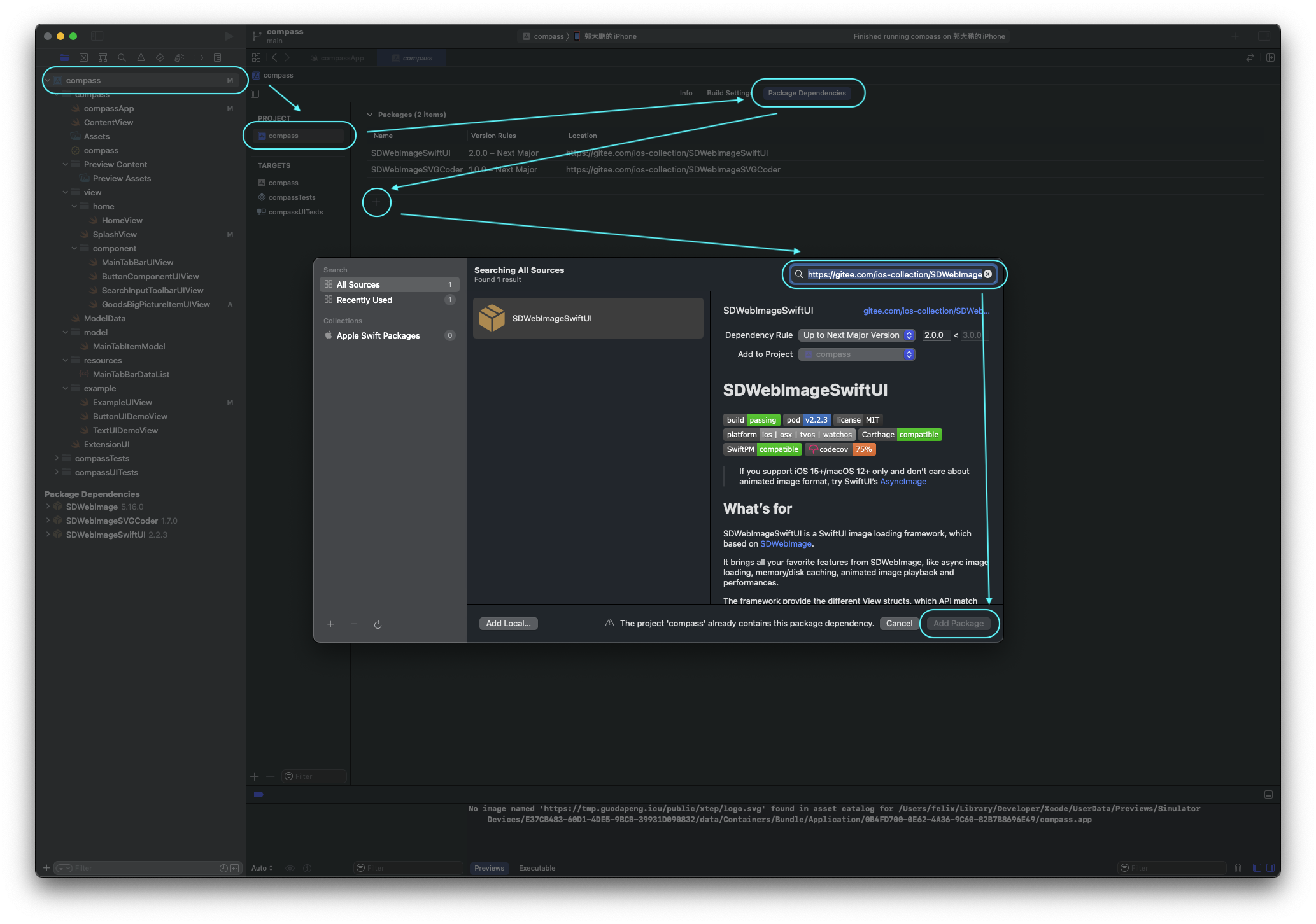Open the SDWebImage link in description
1316x924 pixels.
tap(786, 544)
